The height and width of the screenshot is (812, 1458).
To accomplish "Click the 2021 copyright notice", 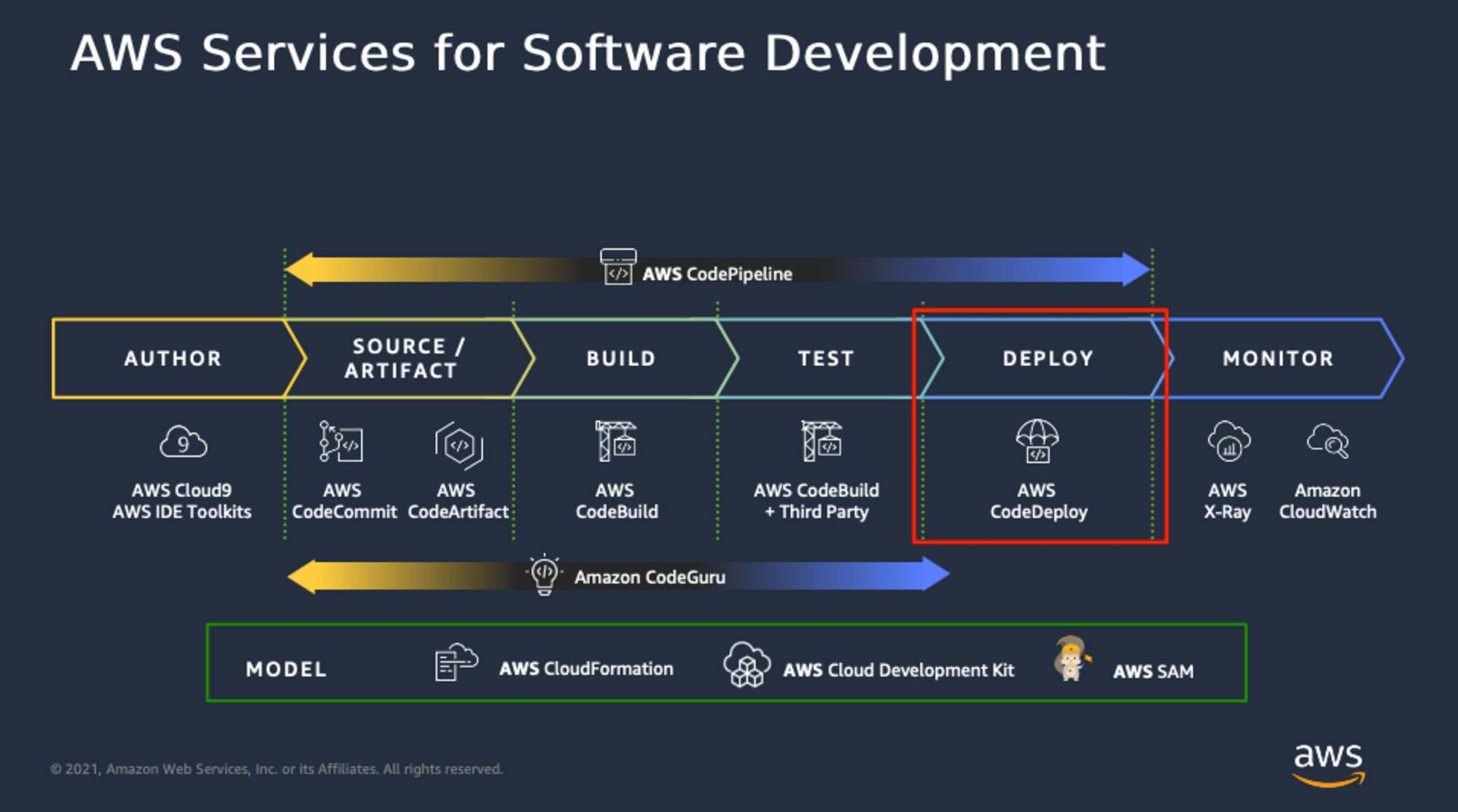I will (x=276, y=769).
